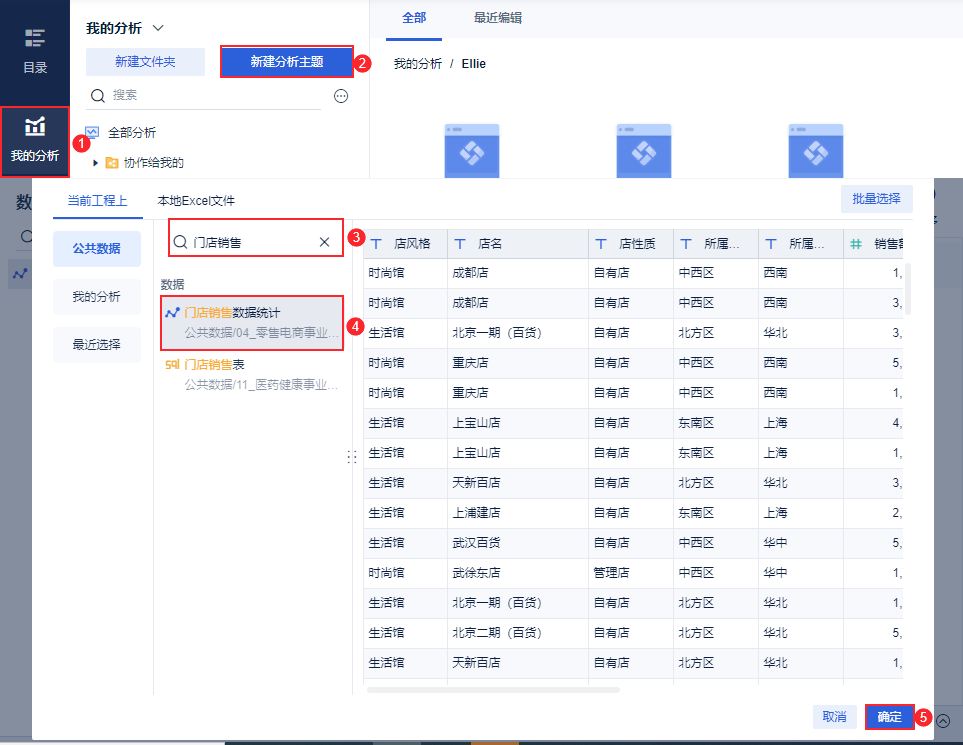963x745 pixels.
Task: Open the 协作给我的 folder
Action: pyautogui.click(x=154, y=163)
